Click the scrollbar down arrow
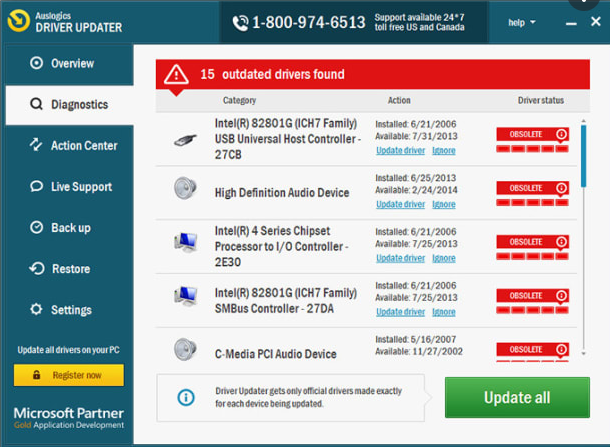Image resolution: width=610 pixels, height=447 pixels. [583, 354]
